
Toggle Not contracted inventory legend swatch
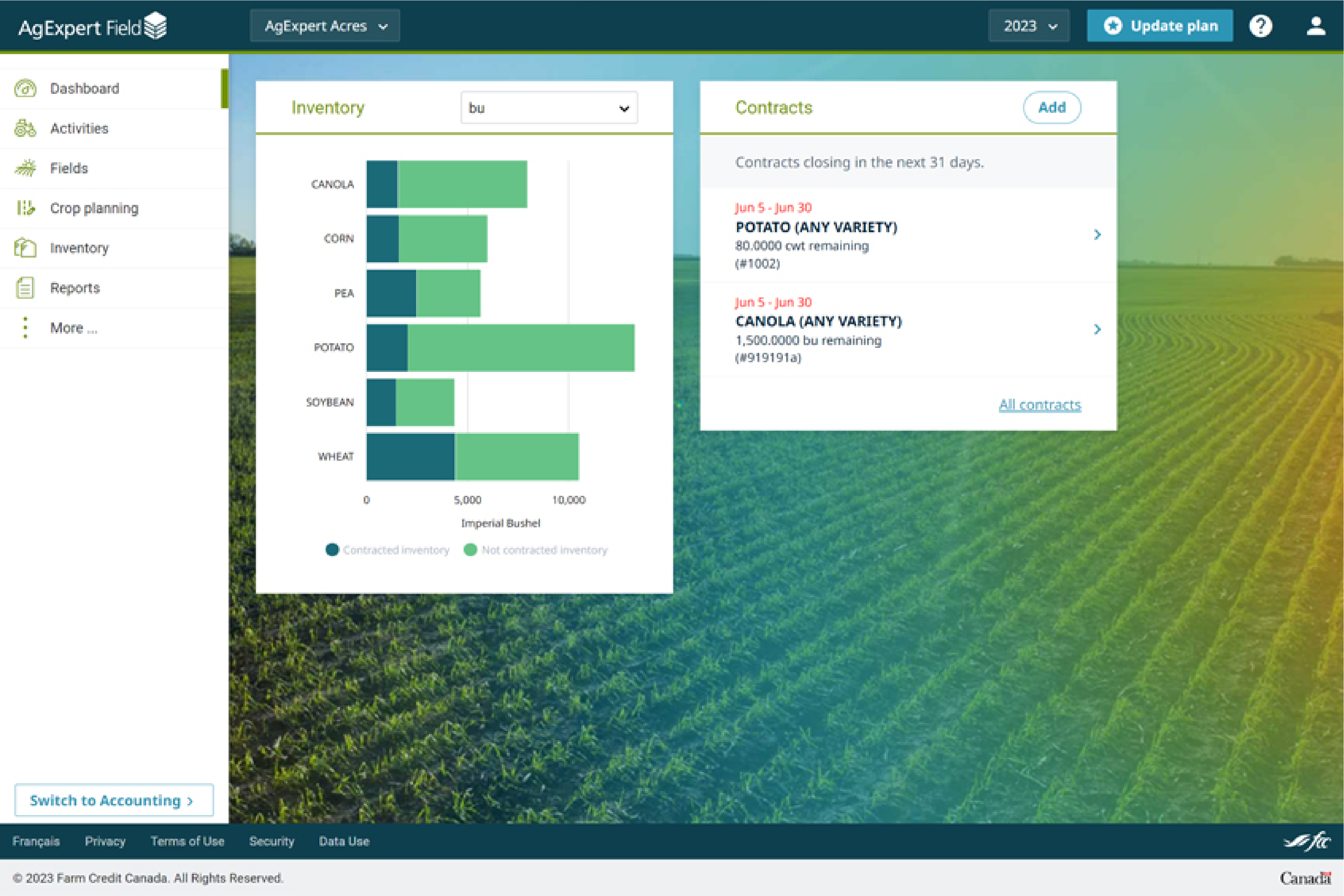(x=470, y=550)
